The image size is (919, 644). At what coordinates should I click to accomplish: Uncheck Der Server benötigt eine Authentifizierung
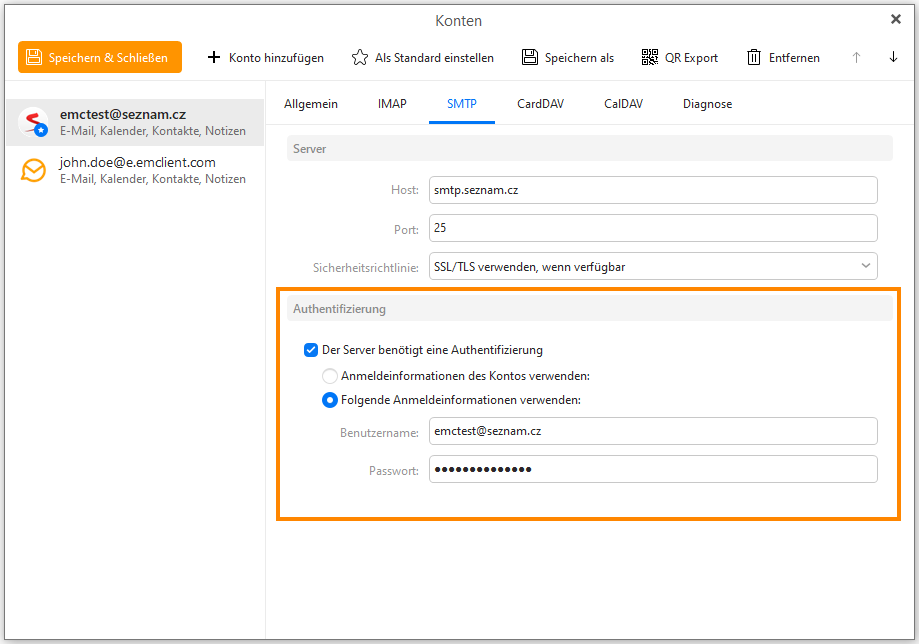pyautogui.click(x=311, y=350)
